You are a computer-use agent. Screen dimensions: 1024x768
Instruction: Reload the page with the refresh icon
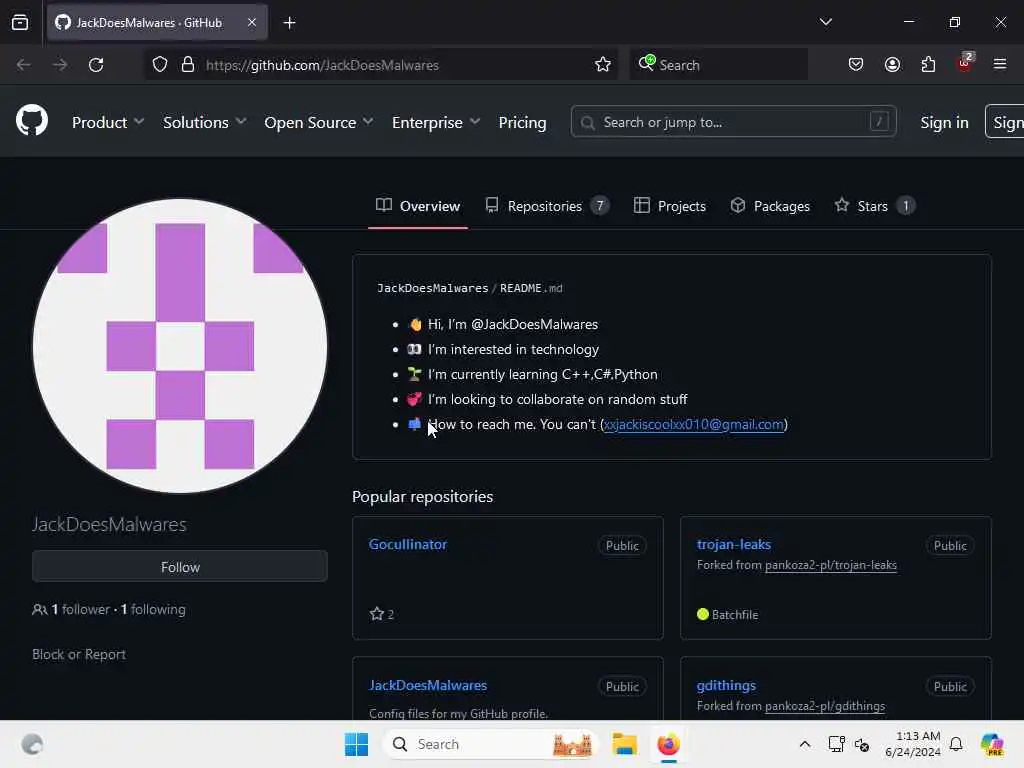point(96,65)
